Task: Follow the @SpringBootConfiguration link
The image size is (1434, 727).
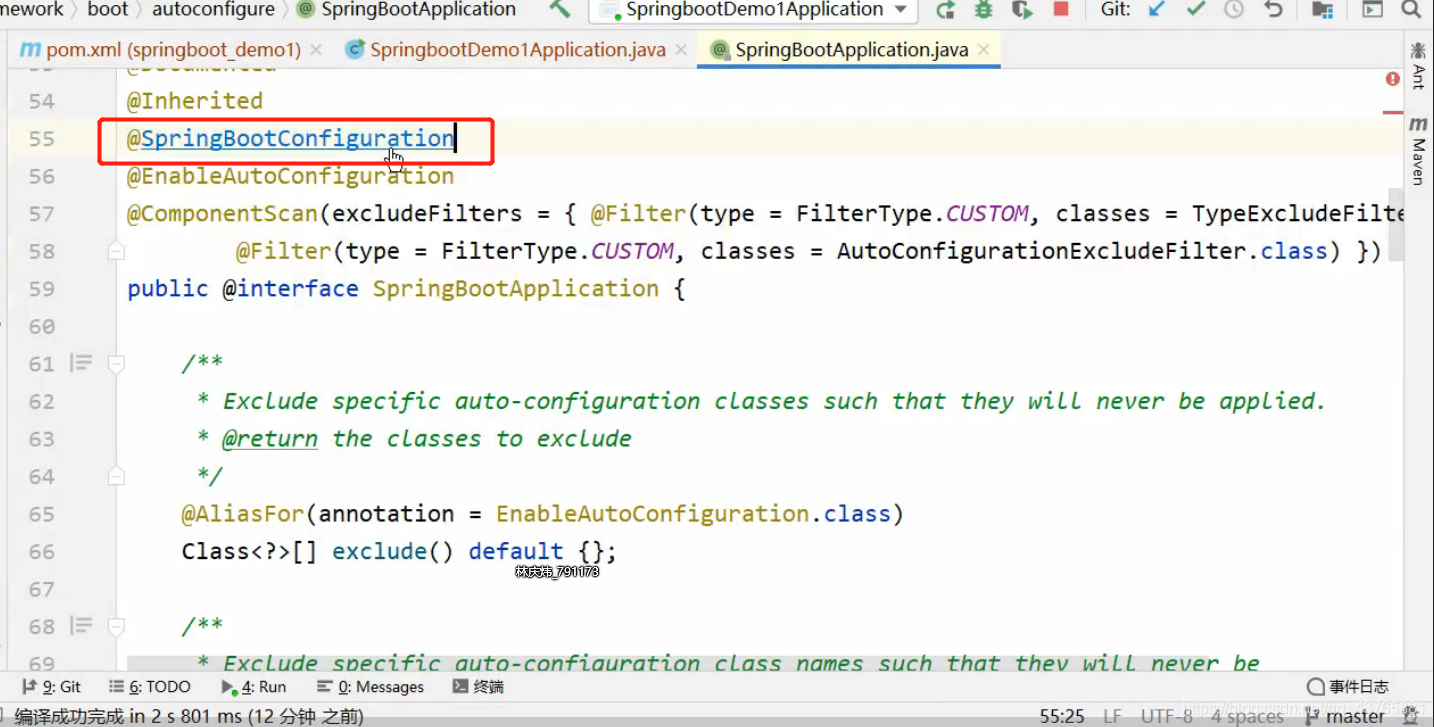Action: click(x=290, y=139)
